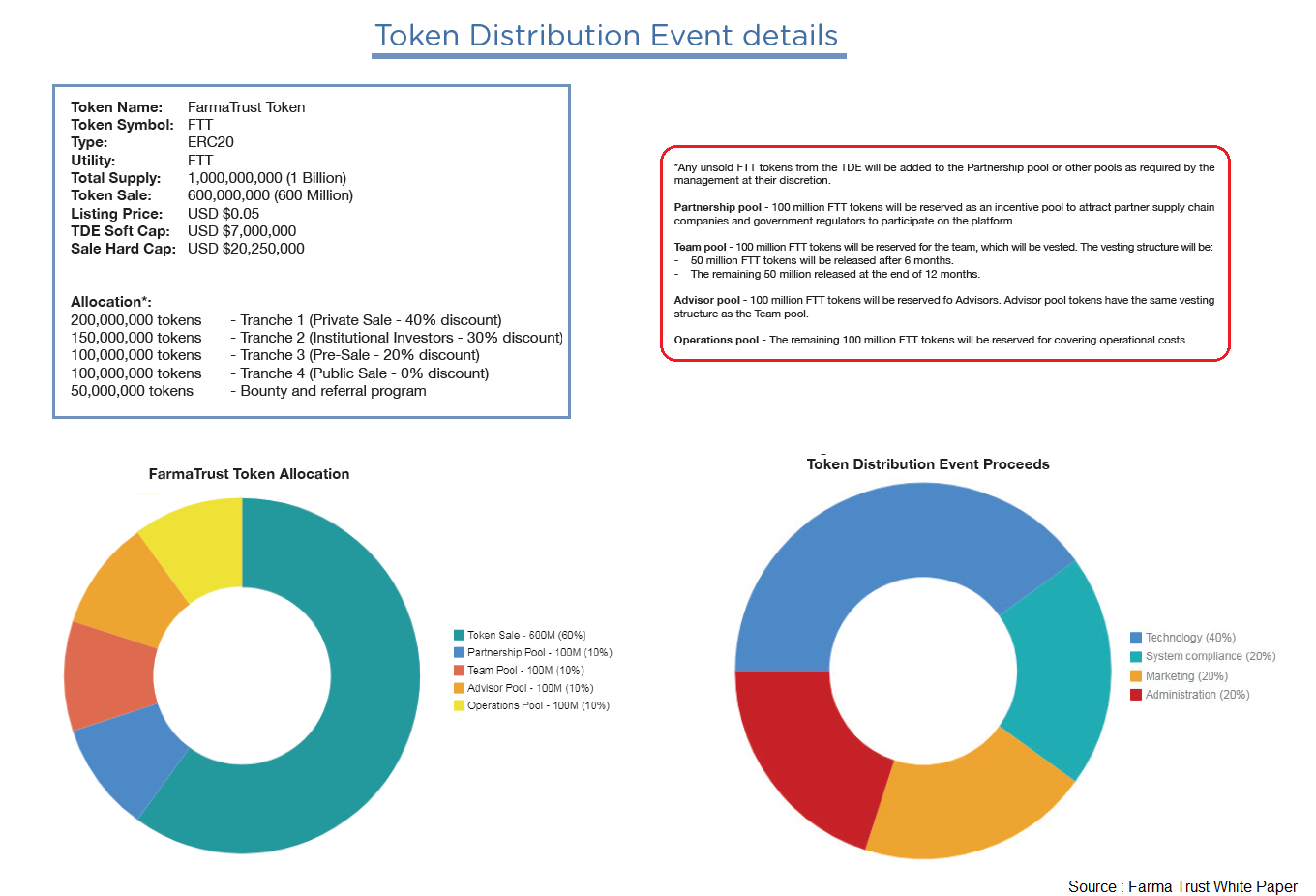Click the blue Technology legend swatch
1316x896 pixels.
coord(1136,638)
